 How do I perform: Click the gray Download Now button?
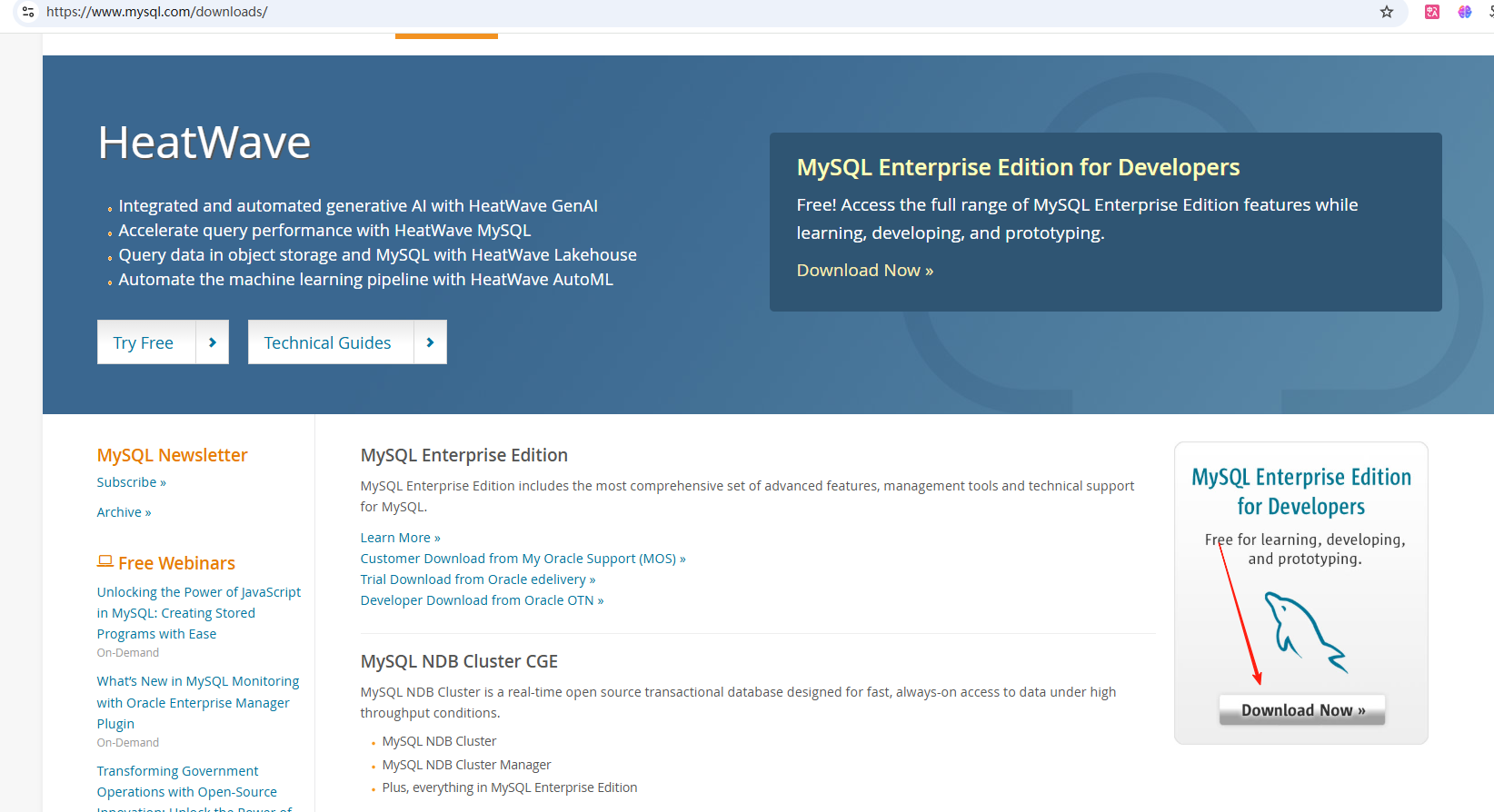(1302, 710)
